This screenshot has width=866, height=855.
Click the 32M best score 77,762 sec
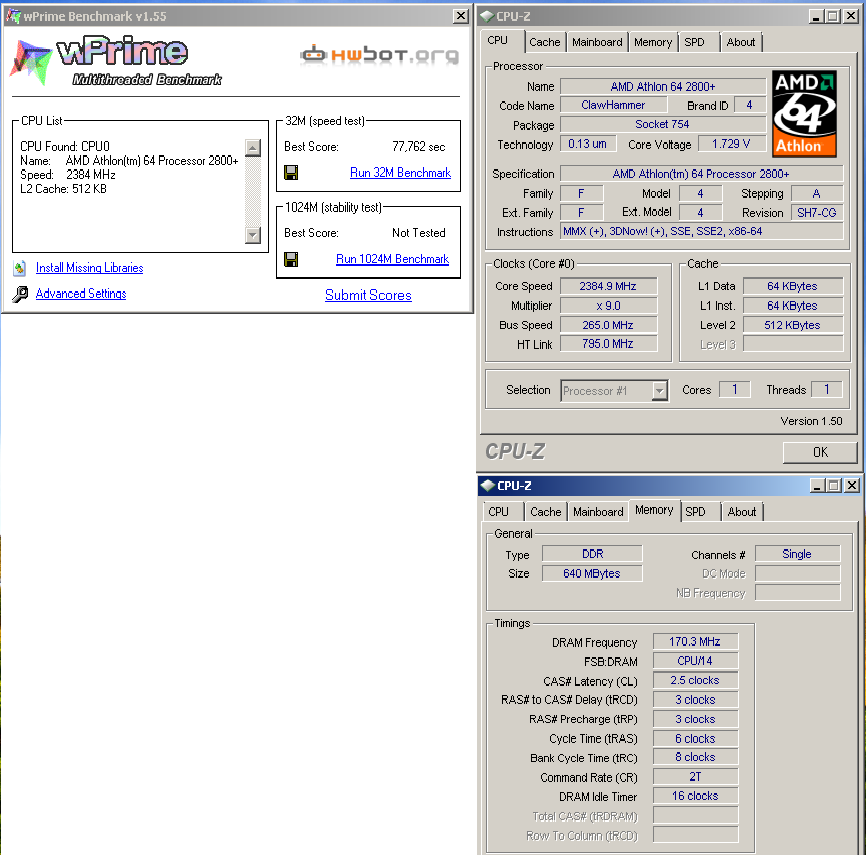pos(419,147)
